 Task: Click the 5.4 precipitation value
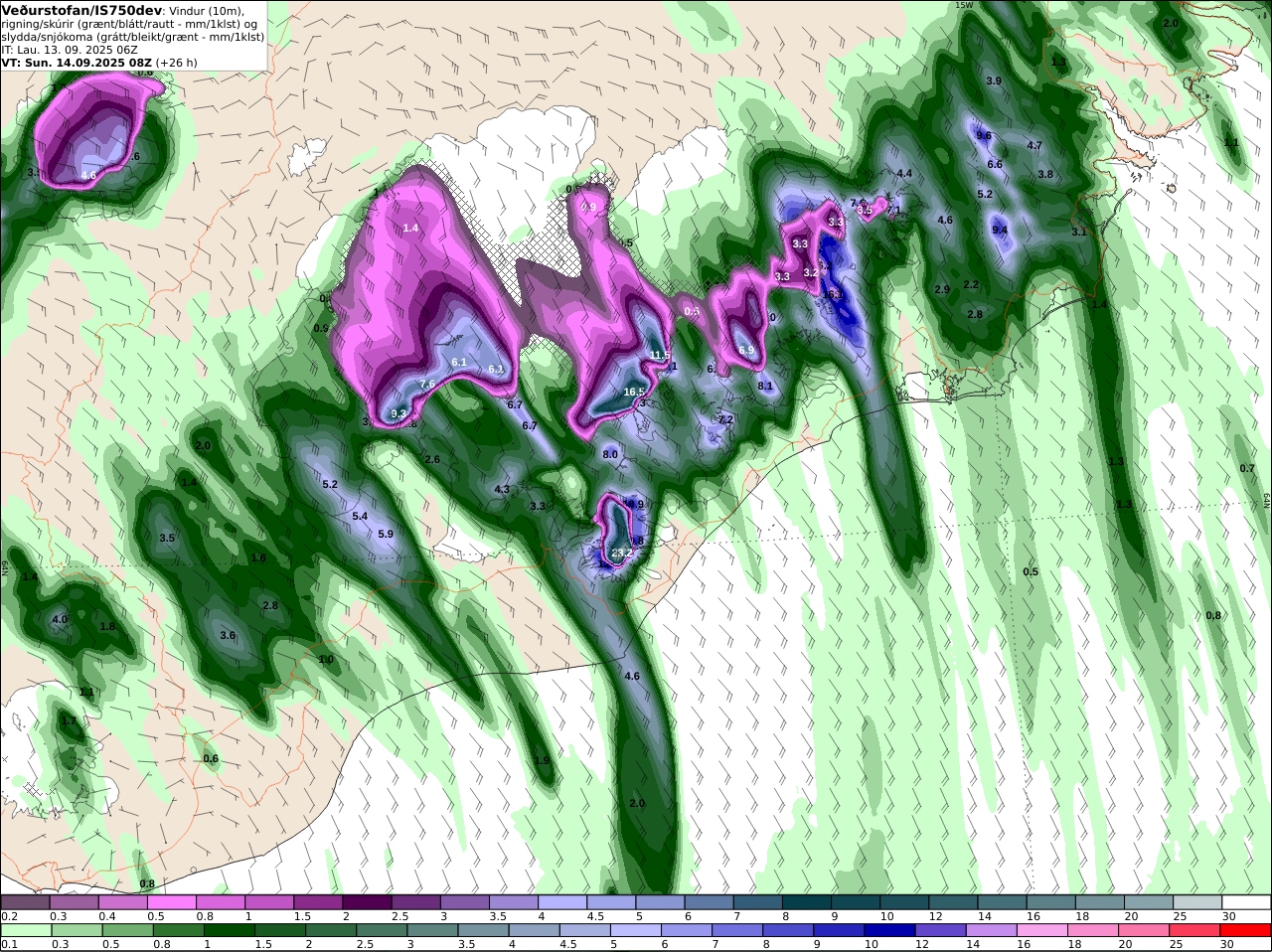coord(360,517)
